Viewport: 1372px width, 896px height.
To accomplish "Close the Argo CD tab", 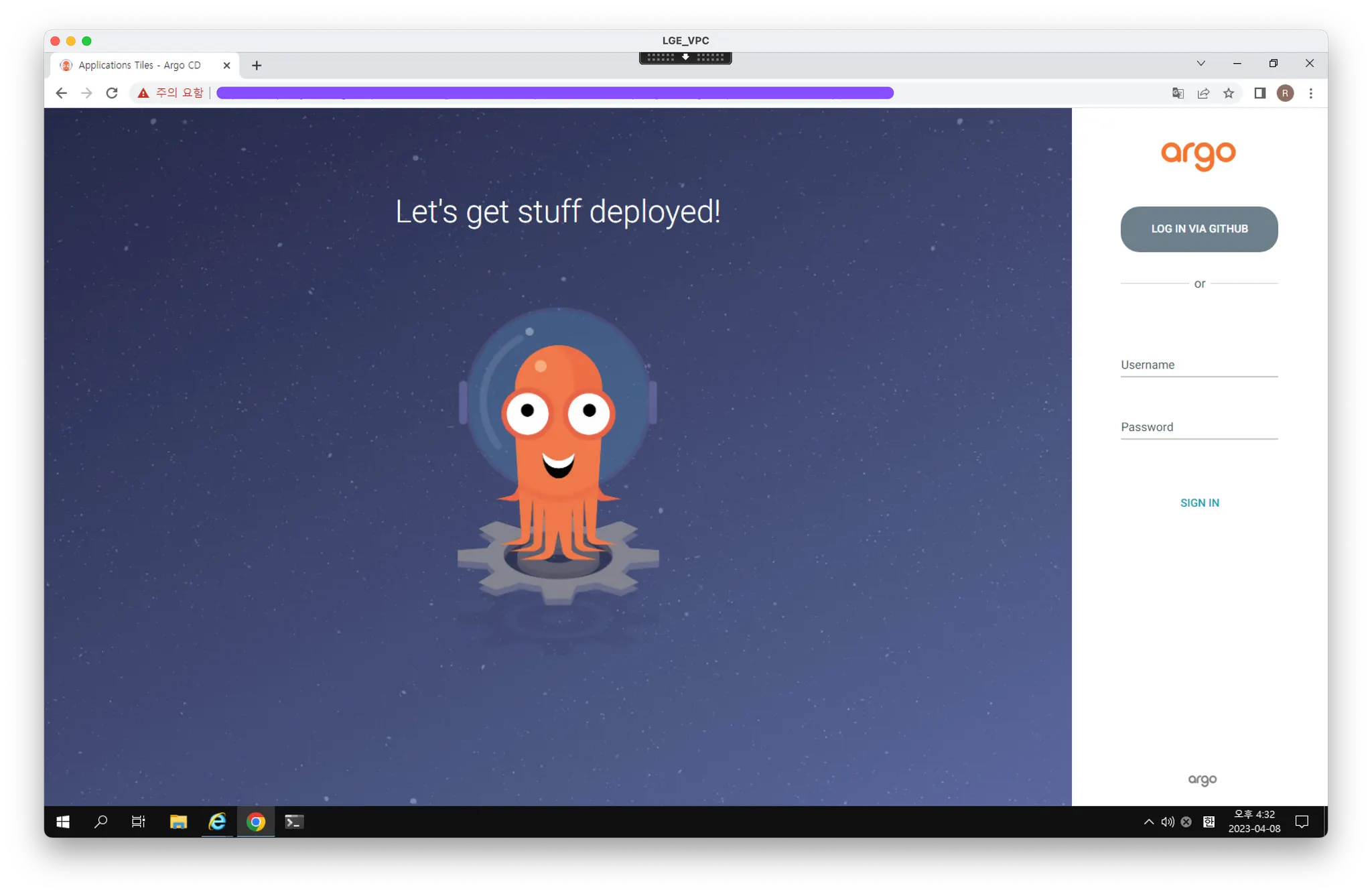I will point(226,66).
